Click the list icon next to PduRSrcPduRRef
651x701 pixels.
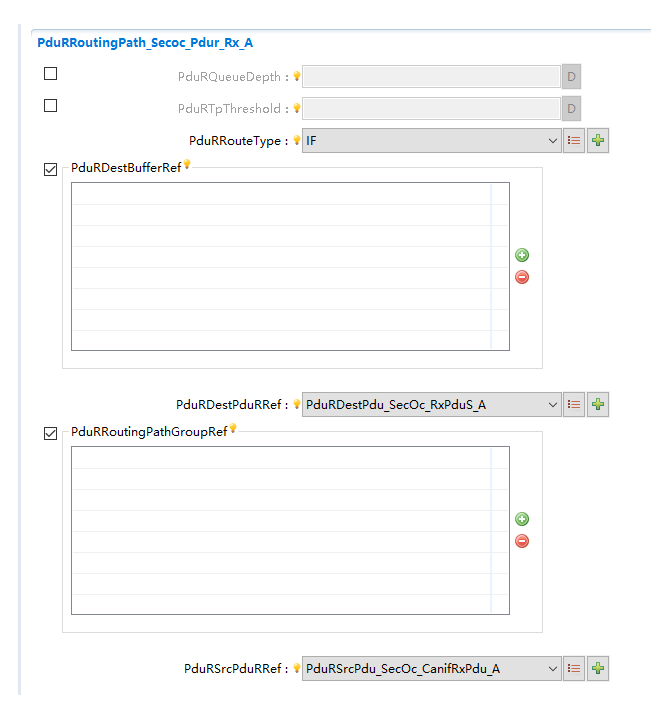(x=574, y=669)
